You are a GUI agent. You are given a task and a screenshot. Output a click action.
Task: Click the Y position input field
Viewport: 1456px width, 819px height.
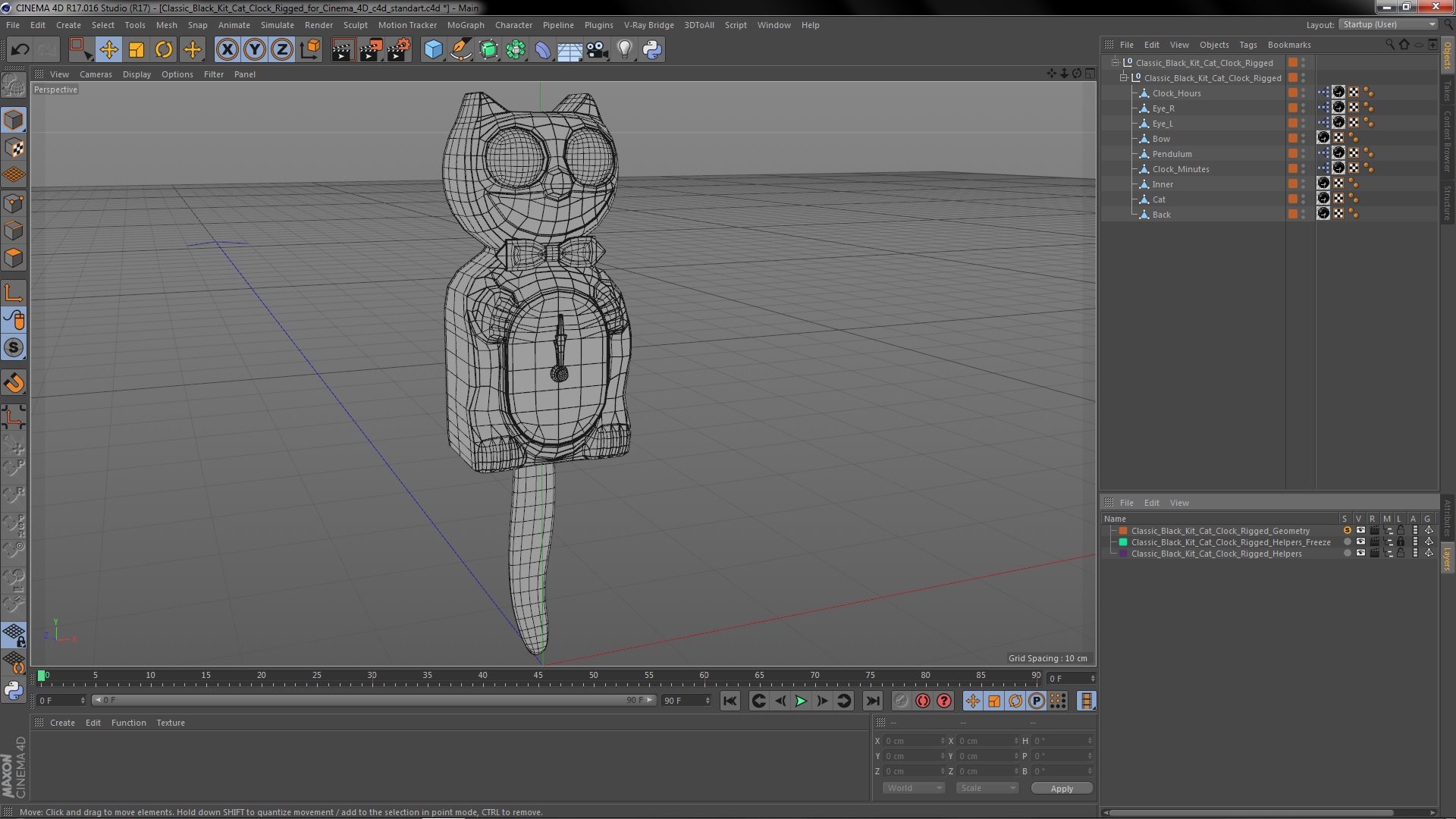pyautogui.click(x=912, y=756)
